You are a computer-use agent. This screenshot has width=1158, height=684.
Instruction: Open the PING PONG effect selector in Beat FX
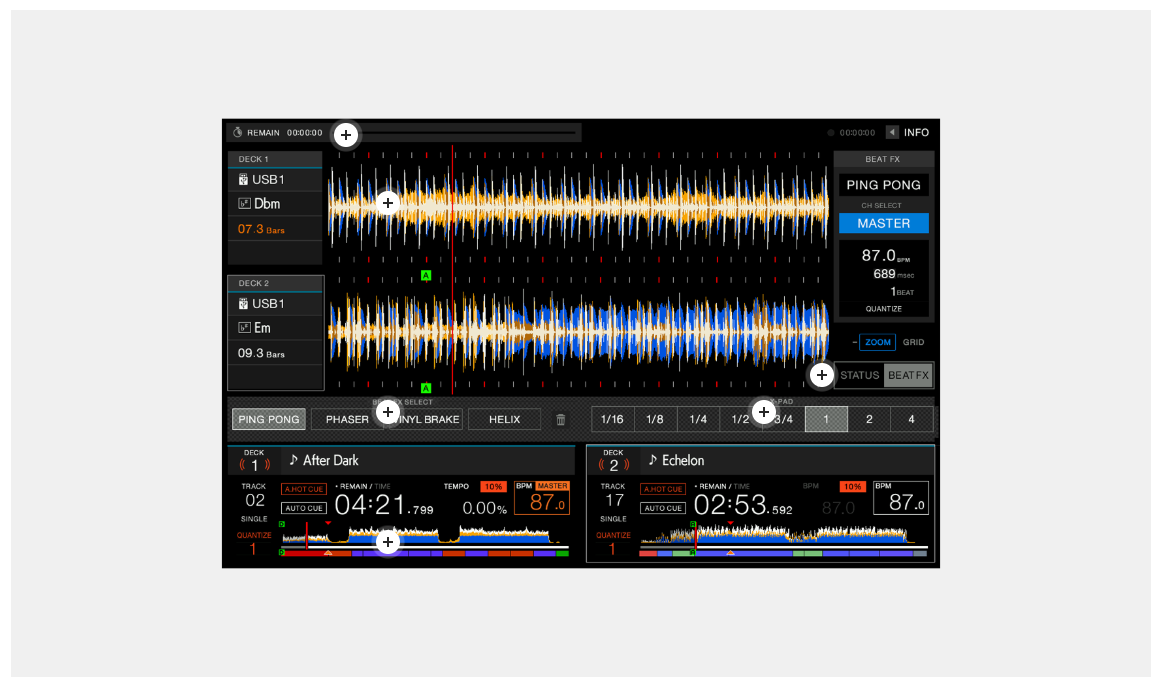pyautogui.click(x=884, y=186)
